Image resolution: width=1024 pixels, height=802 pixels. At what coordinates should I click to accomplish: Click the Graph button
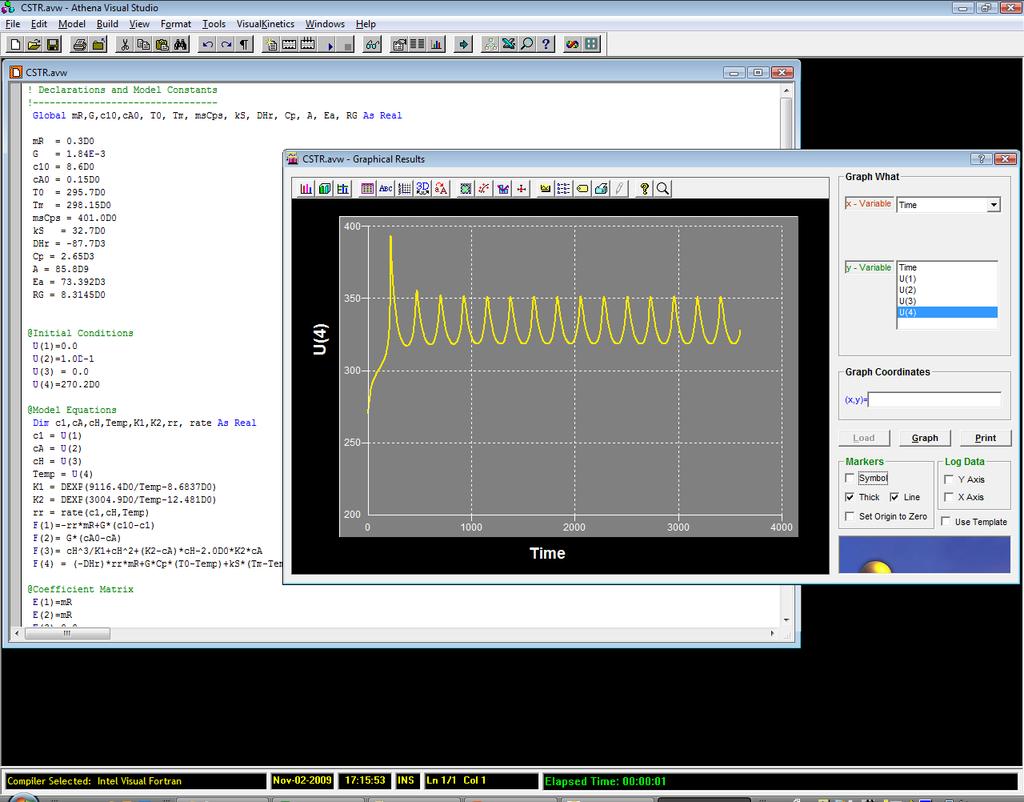(x=924, y=438)
